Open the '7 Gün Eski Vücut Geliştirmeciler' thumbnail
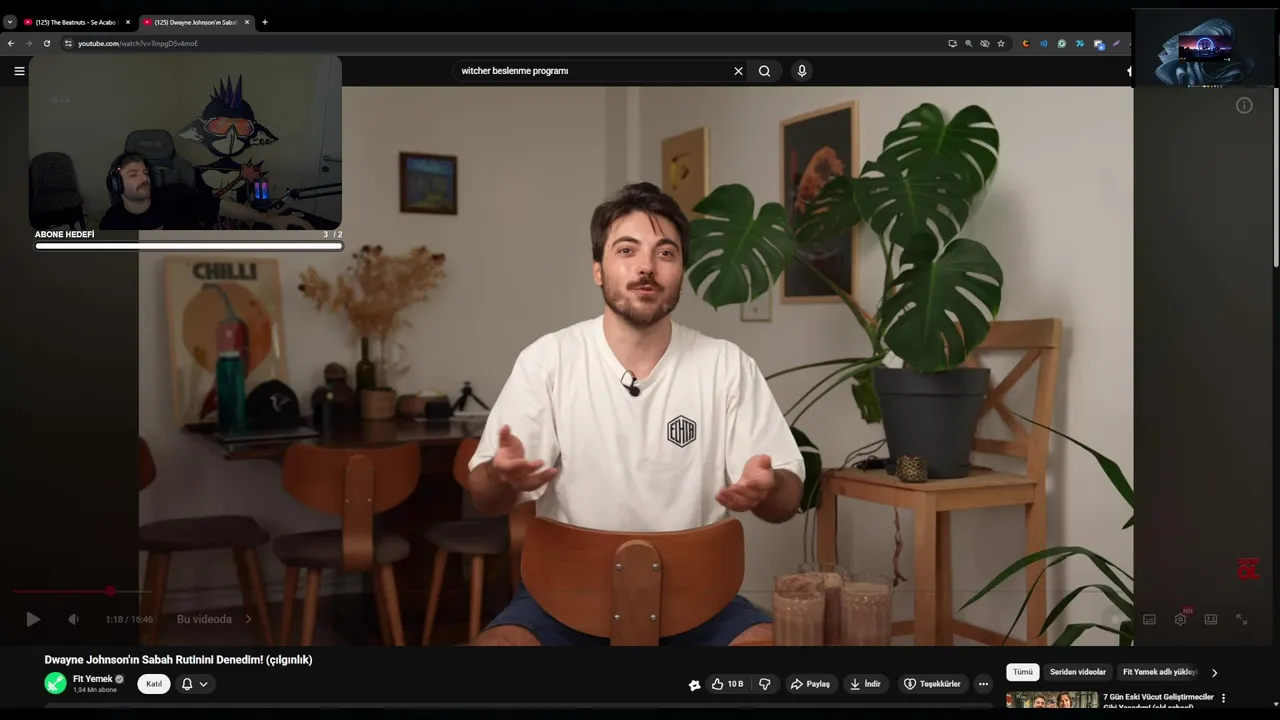The height and width of the screenshot is (720, 1280). click(x=1052, y=700)
